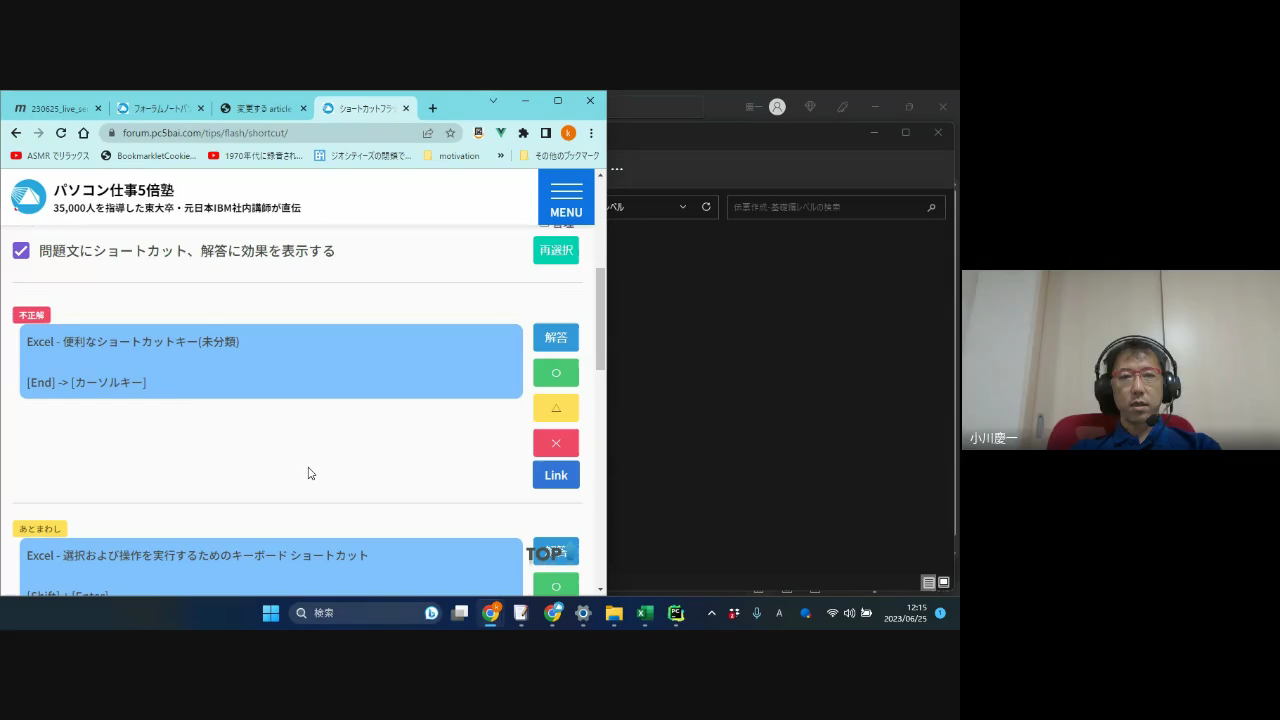Open Excel from the taskbar
The height and width of the screenshot is (720, 1280).
click(x=645, y=613)
